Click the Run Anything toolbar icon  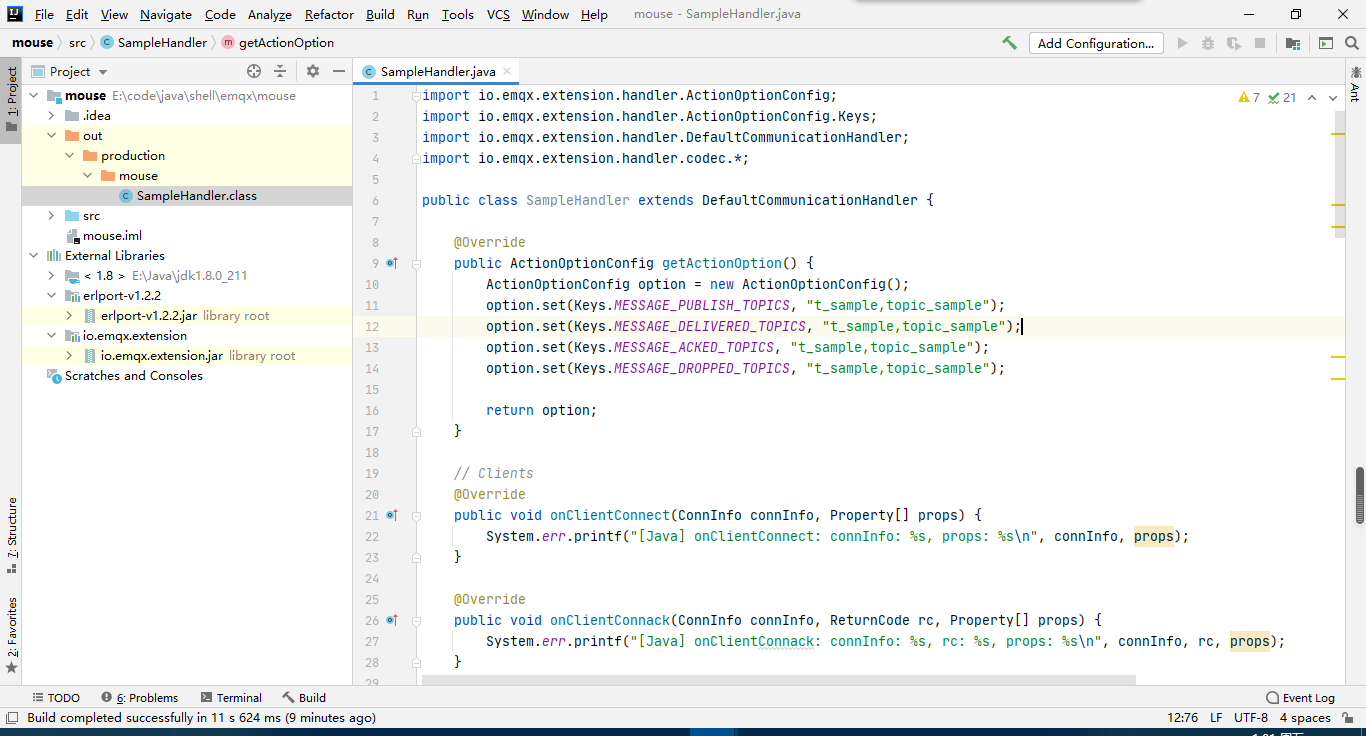coord(1326,43)
